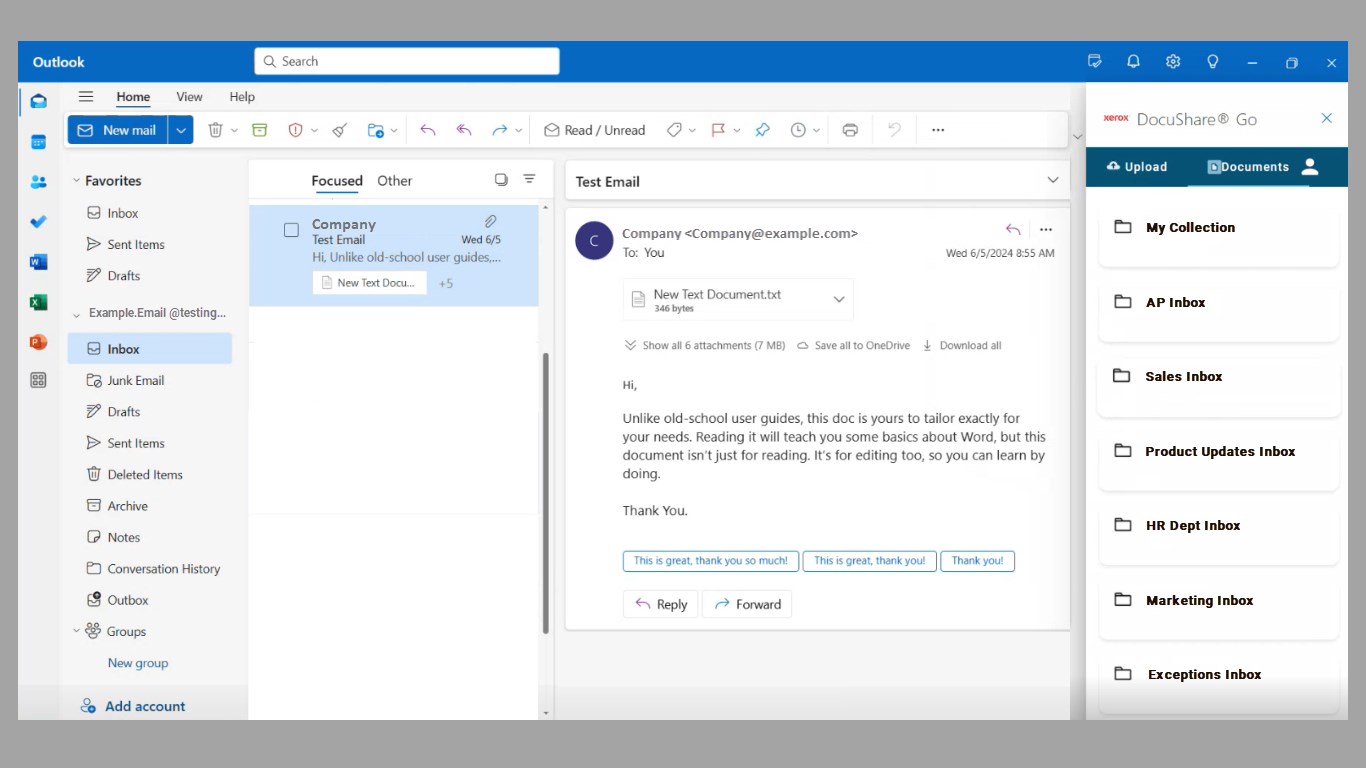This screenshot has width=1366, height=768.
Task: Click Save all to OneDrive
Action: [x=853, y=346]
